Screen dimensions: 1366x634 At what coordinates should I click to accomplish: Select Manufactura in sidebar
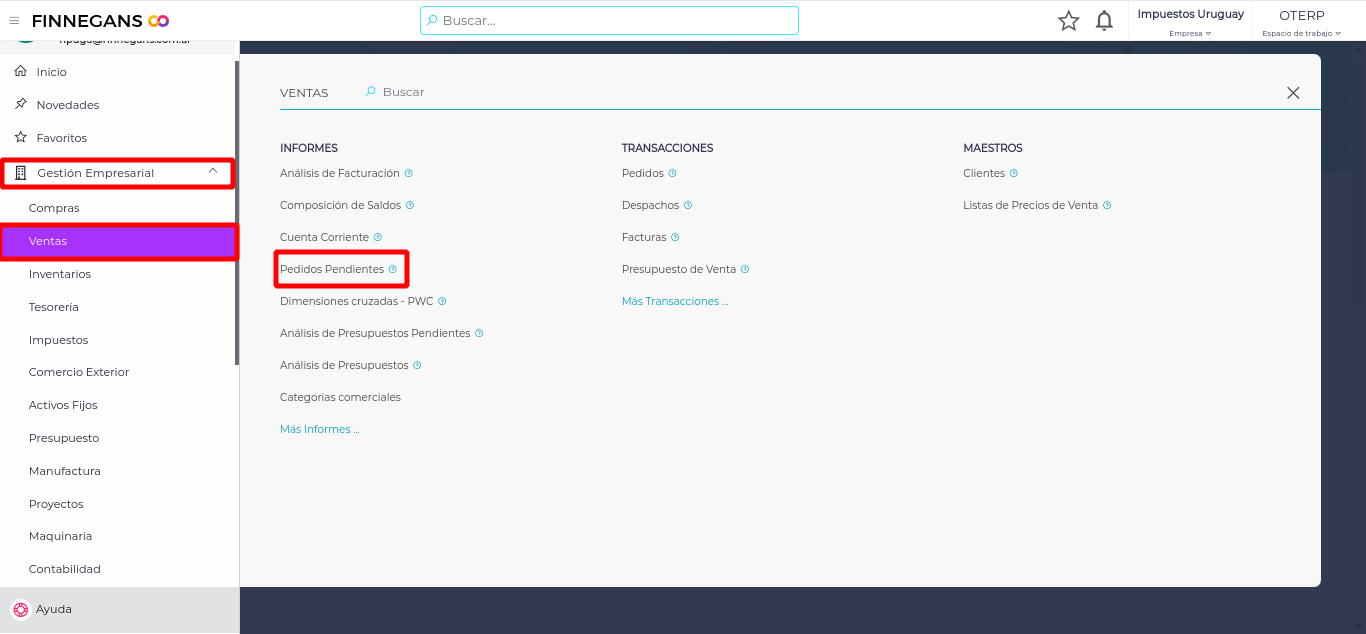coord(65,471)
